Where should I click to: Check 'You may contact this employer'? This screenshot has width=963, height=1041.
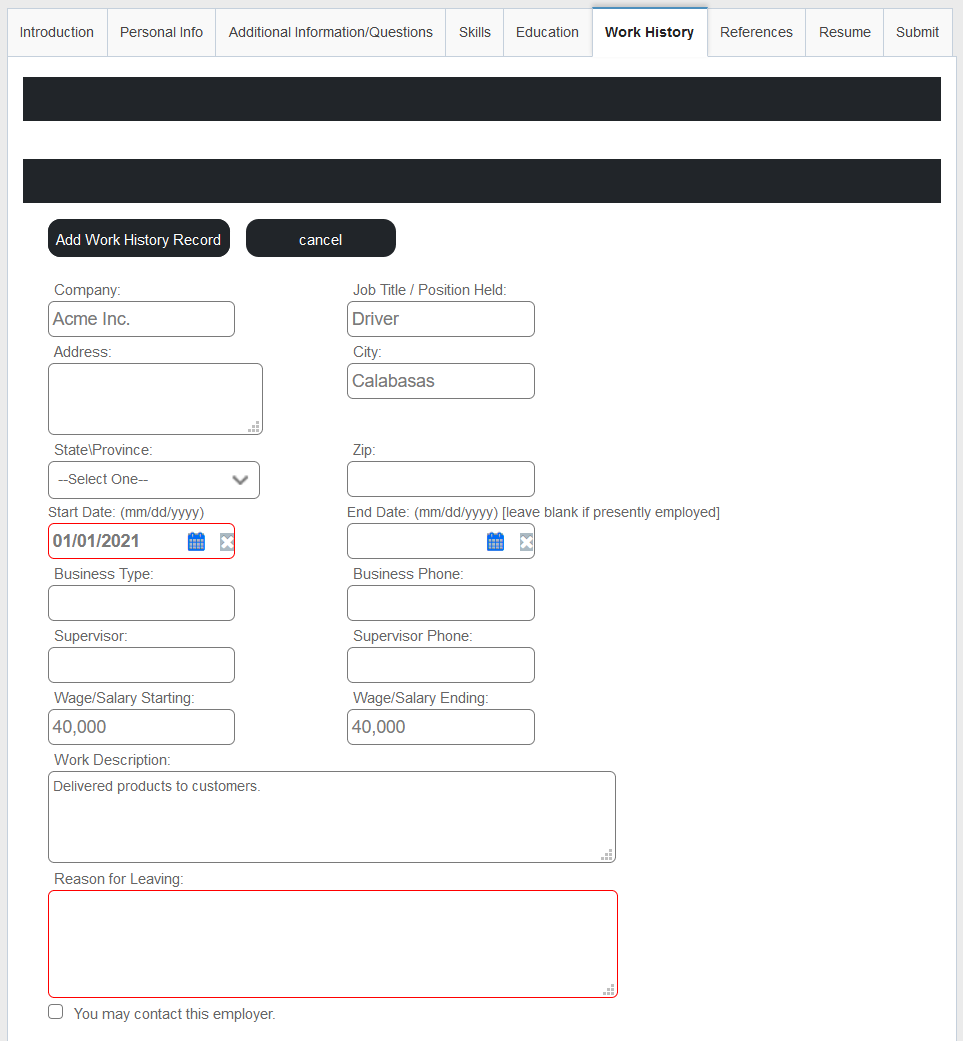tap(56, 1012)
